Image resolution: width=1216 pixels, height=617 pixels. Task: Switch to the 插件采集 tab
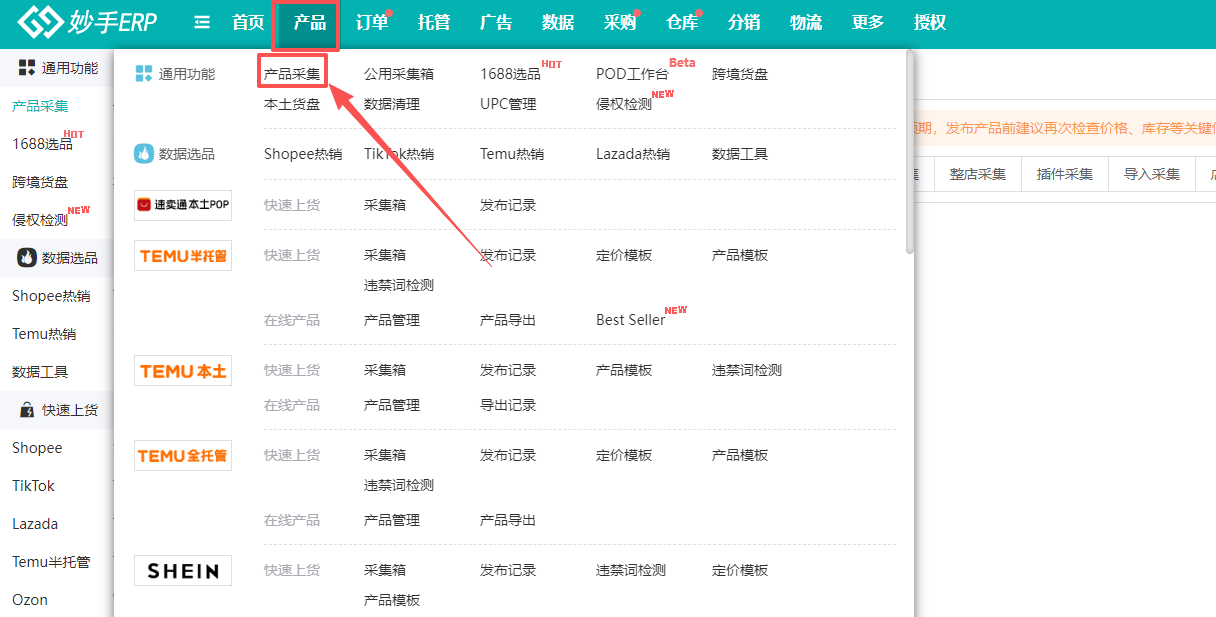pos(1064,174)
